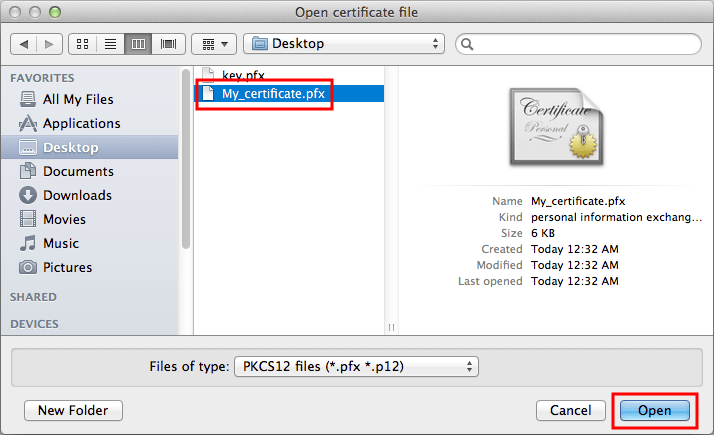Switch to list view
Viewport: 714px width, 435px height.
coord(110,44)
